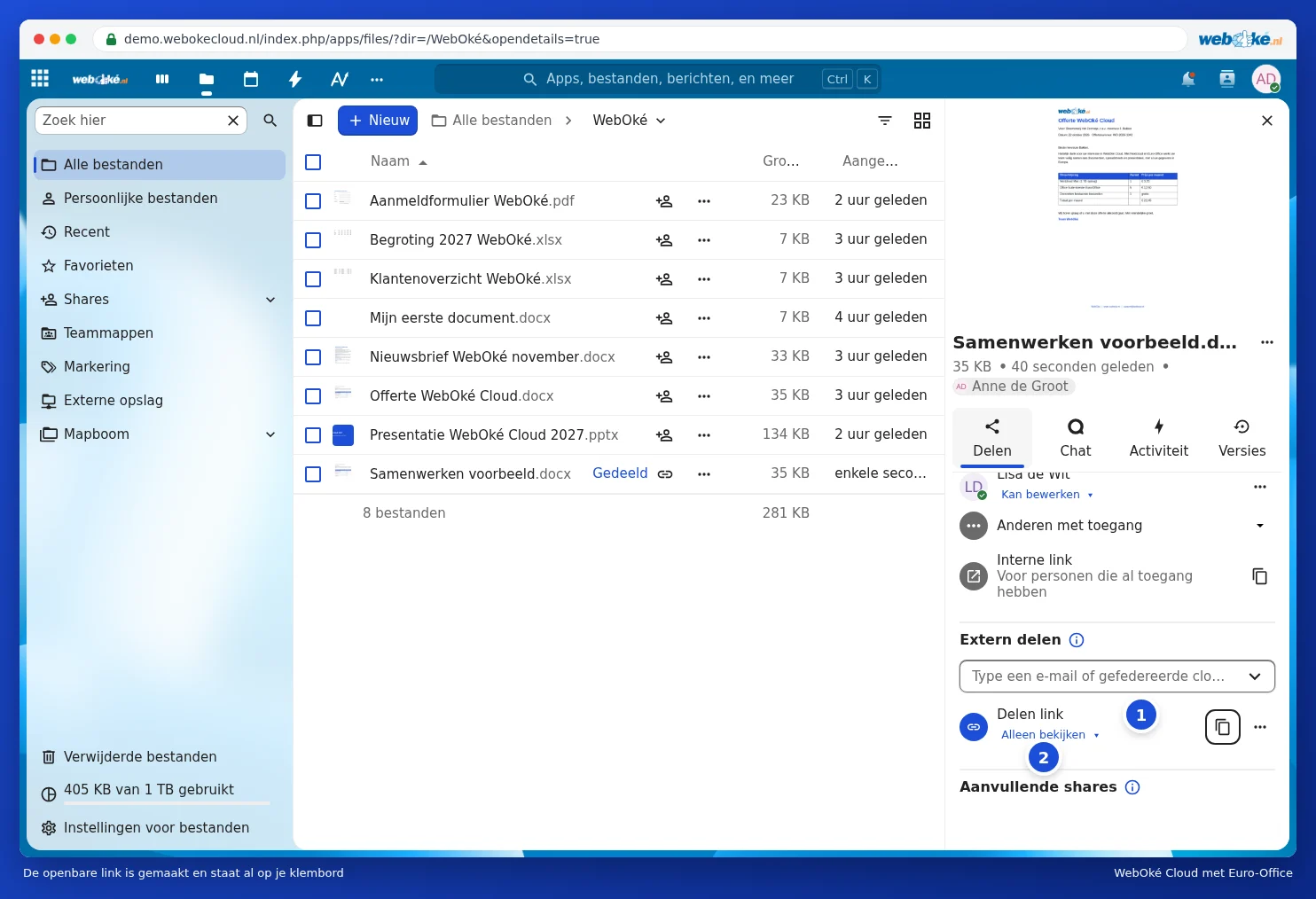Show Extern delen info icon
The width and height of the screenshot is (1316, 899).
point(1077,640)
